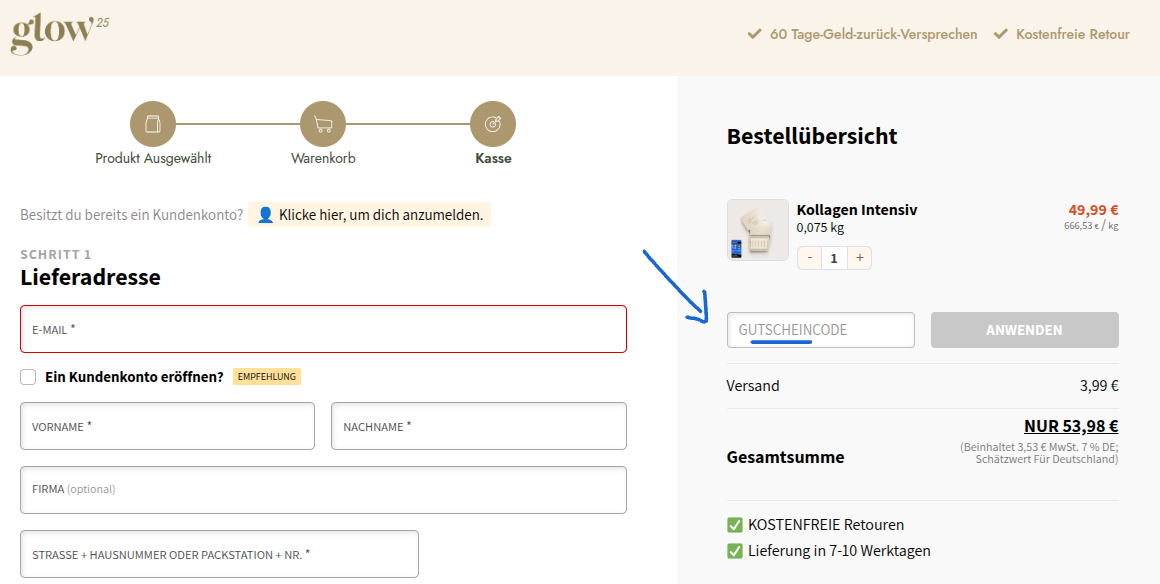Focus the E-Mail input field

[323, 329]
